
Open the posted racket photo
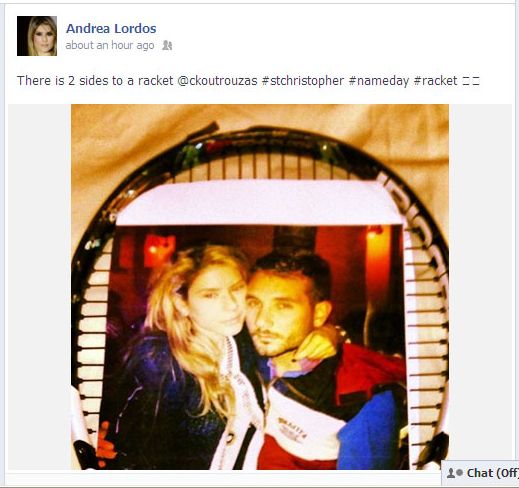click(260, 287)
